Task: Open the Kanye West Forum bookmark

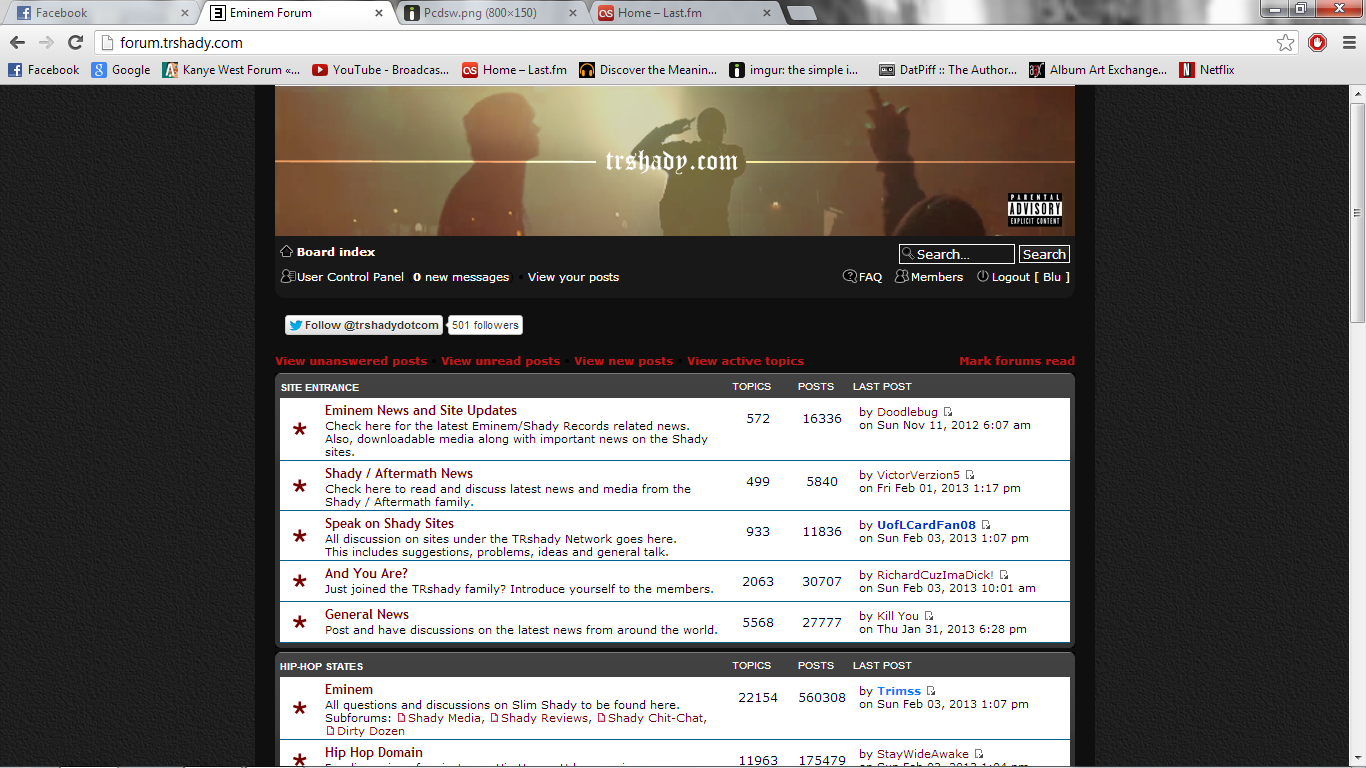Action: [x=231, y=70]
